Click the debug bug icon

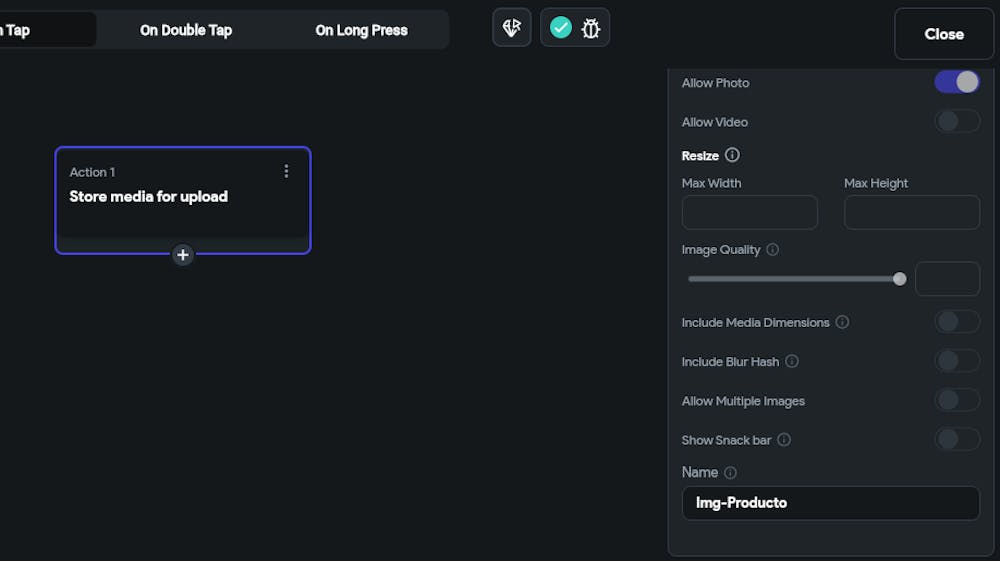pyautogui.click(x=591, y=28)
